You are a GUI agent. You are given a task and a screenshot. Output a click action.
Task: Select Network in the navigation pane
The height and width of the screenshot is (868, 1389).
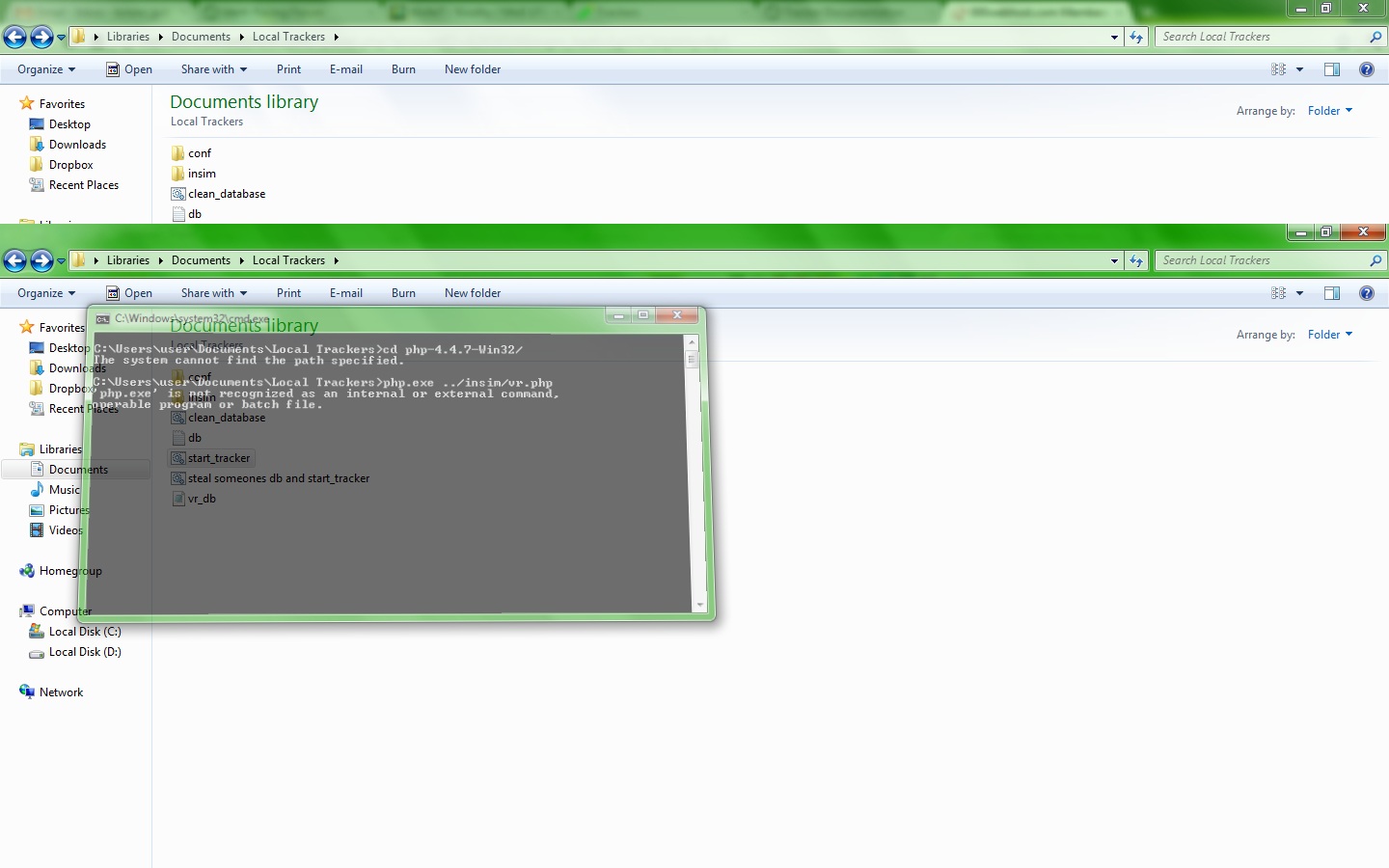tap(51, 692)
